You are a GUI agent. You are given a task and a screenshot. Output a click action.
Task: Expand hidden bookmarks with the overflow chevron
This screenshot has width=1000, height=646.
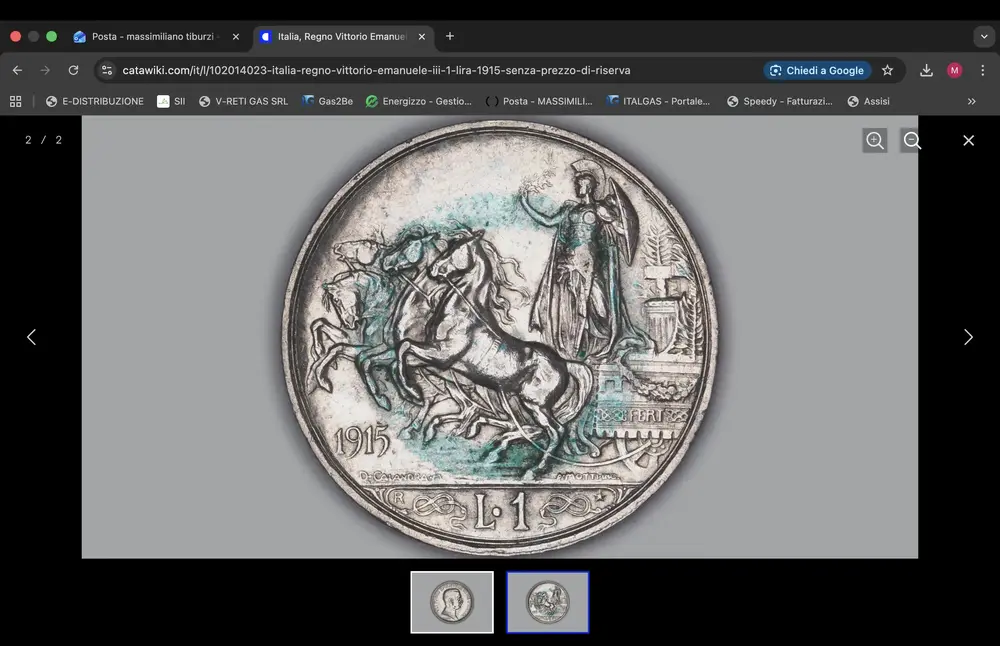[971, 101]
